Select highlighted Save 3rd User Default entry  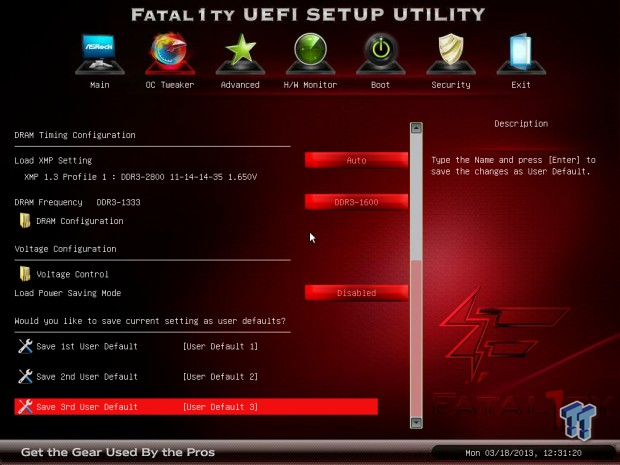(196, 406)
